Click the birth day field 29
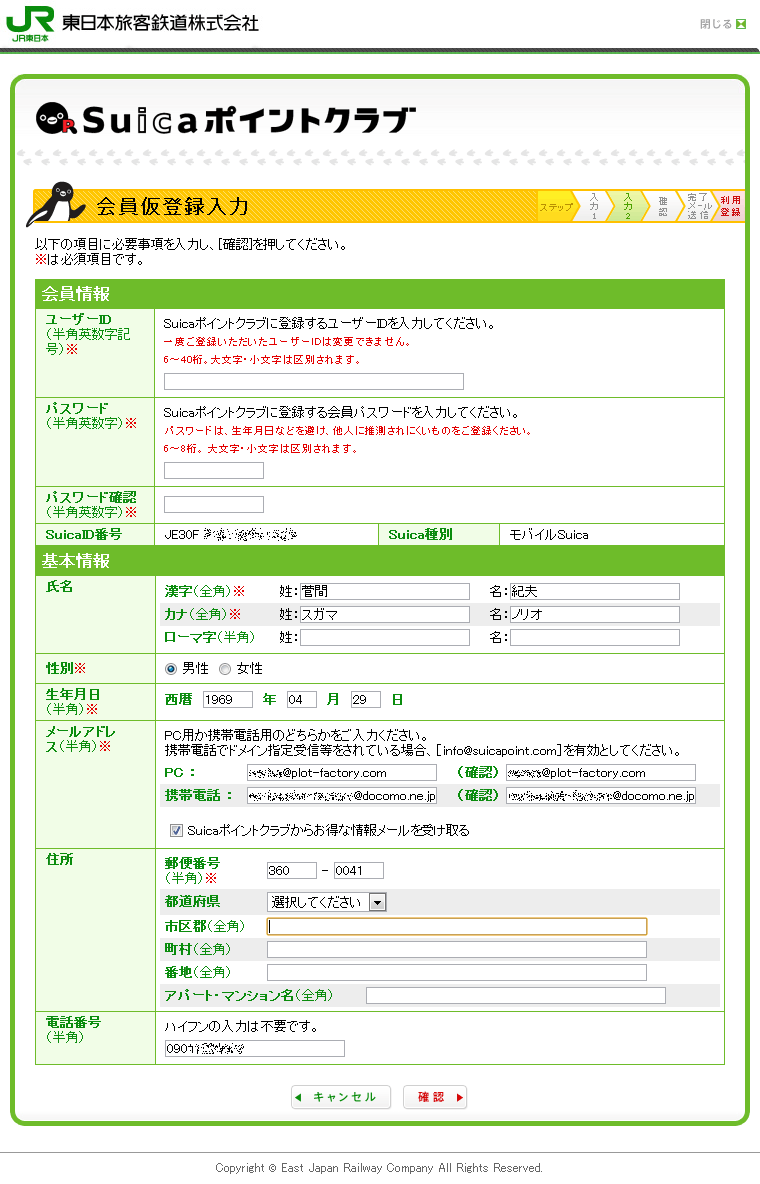 (366, 700)
